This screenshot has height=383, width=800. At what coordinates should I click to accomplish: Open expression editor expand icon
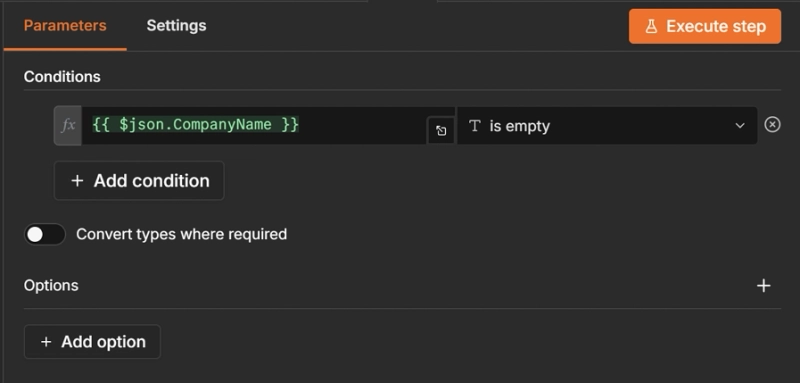tap(441, 131)
